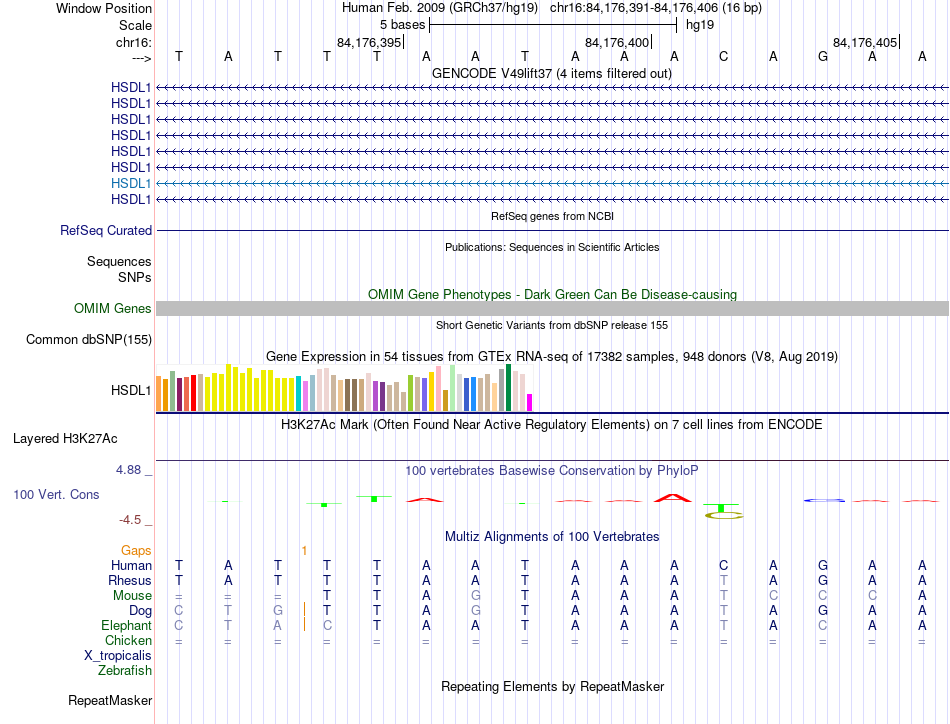Click the red PhyloP conservation peak logo
Screen dimensions: 950x724
tap(673, 498)
